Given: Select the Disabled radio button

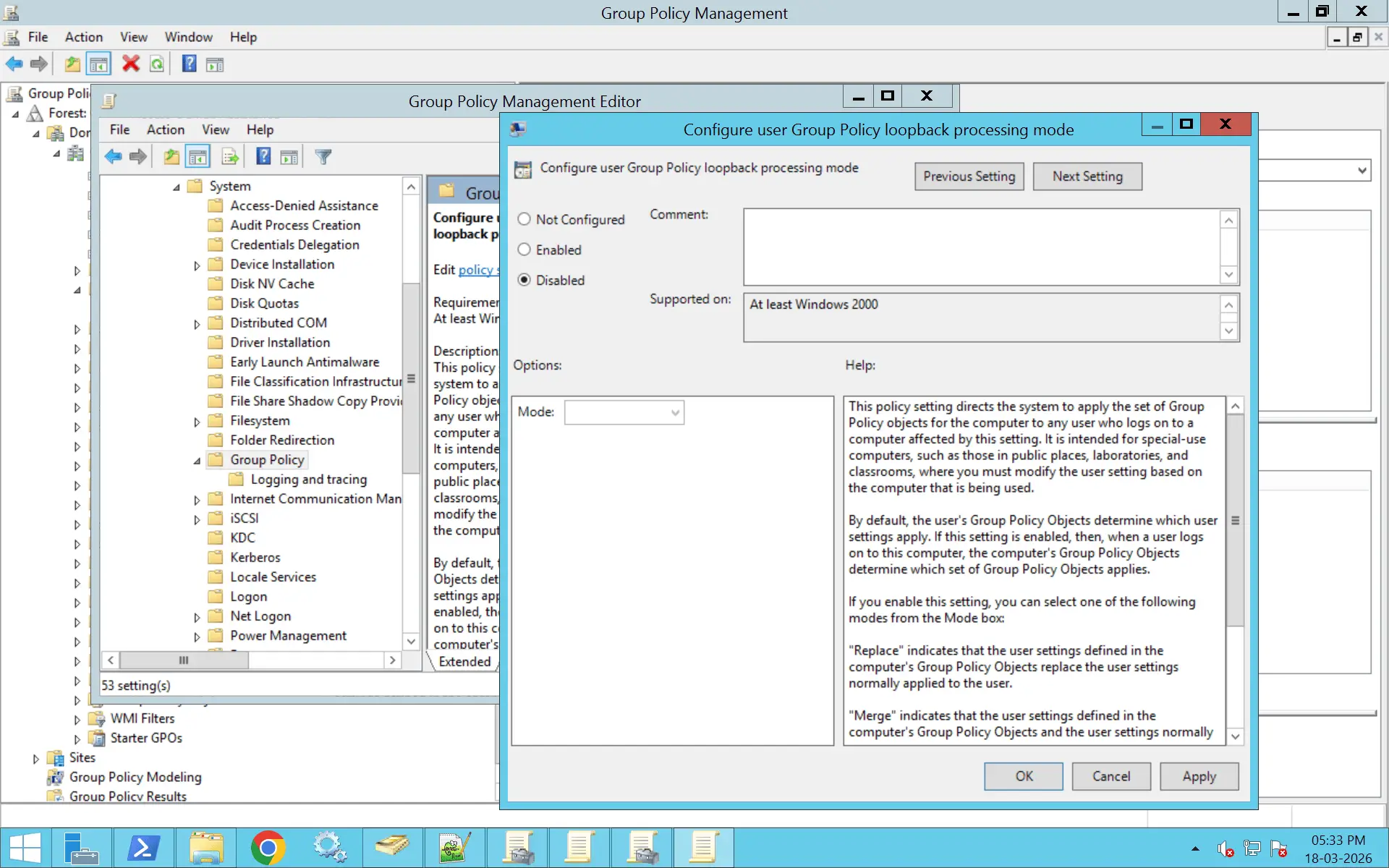Looking at the screenshot, I should (x=524, y=280).
